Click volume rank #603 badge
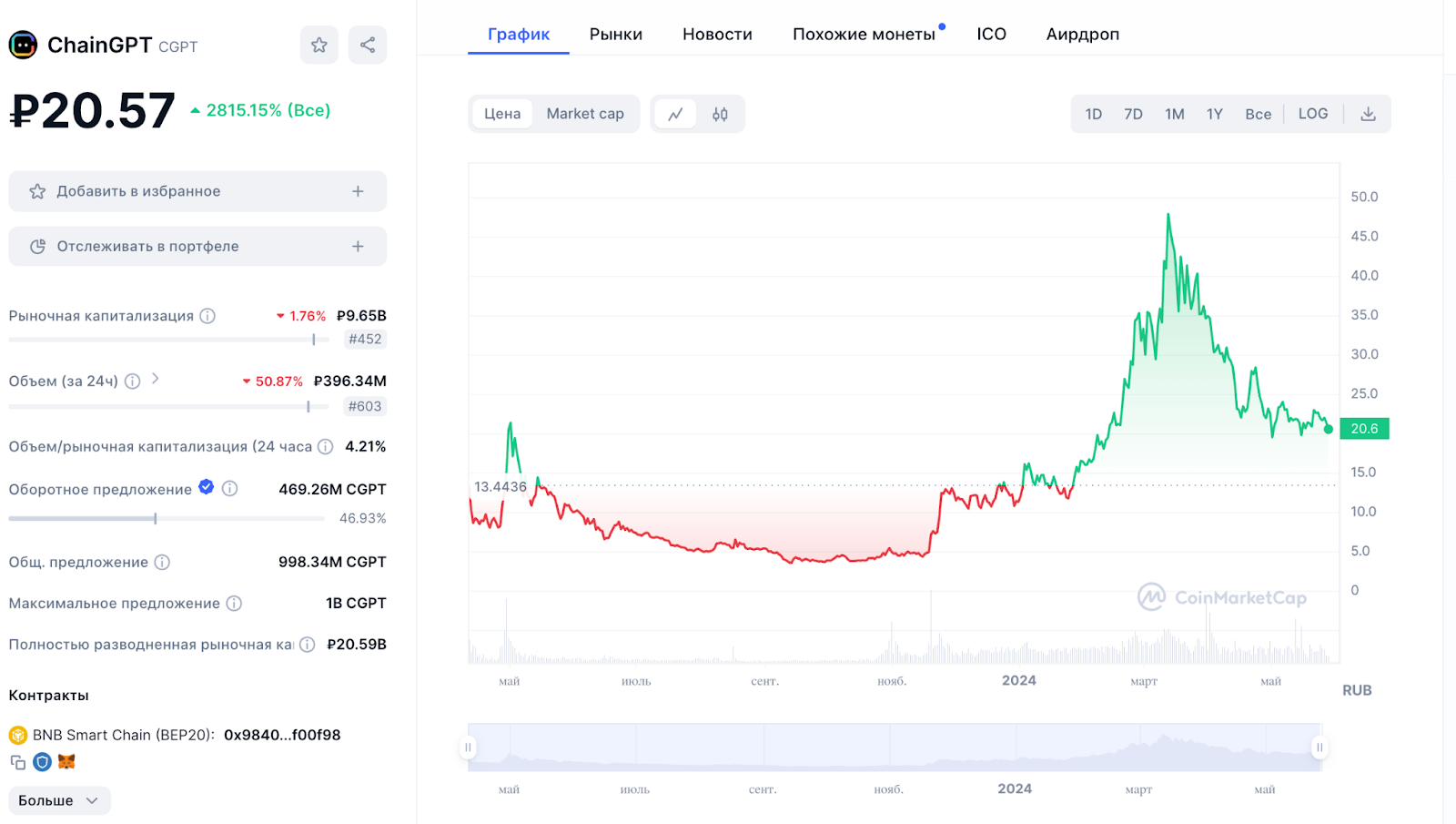Screen dimensions: 1456x824 click(365, 407)
